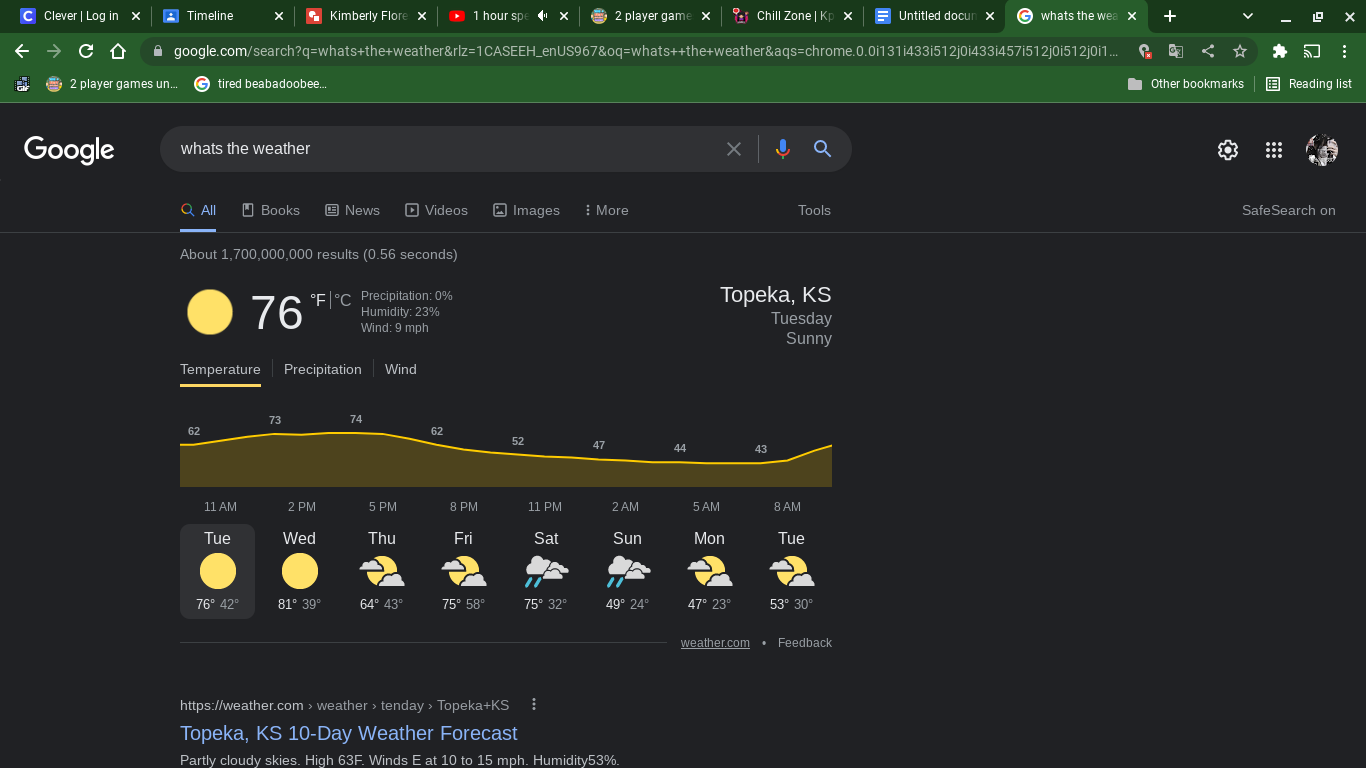
Task: Open a new browser tab
Action: pos(1170,16)
